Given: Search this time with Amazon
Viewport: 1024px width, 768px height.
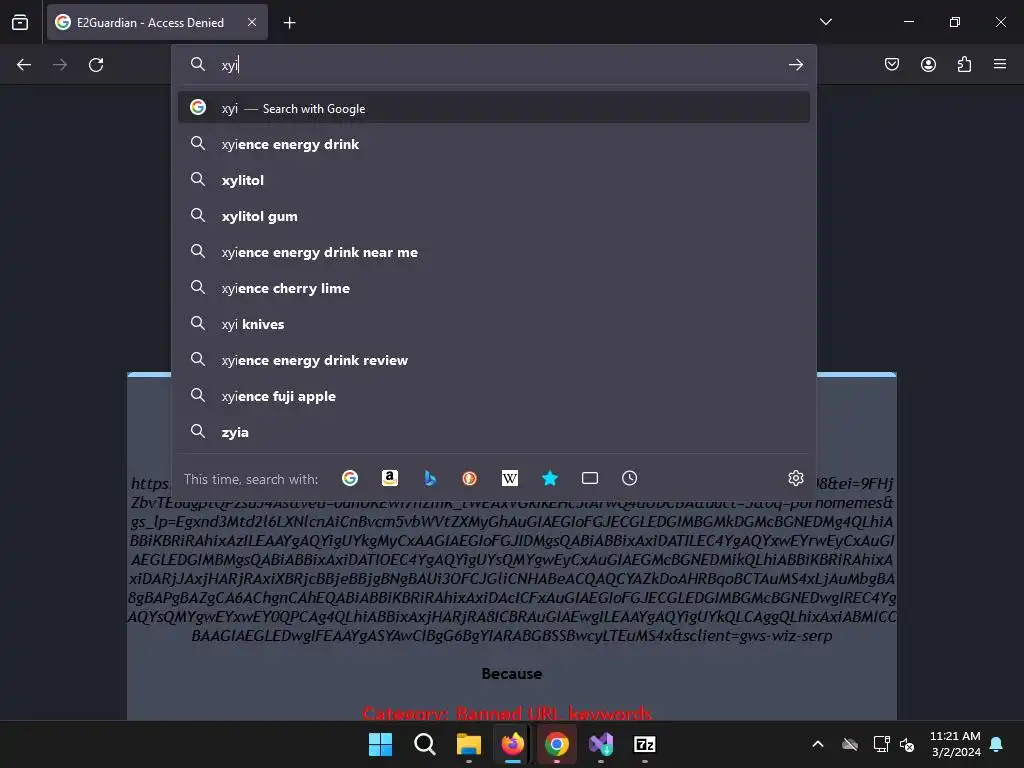Looking at the screenshot, I should 390,478.
